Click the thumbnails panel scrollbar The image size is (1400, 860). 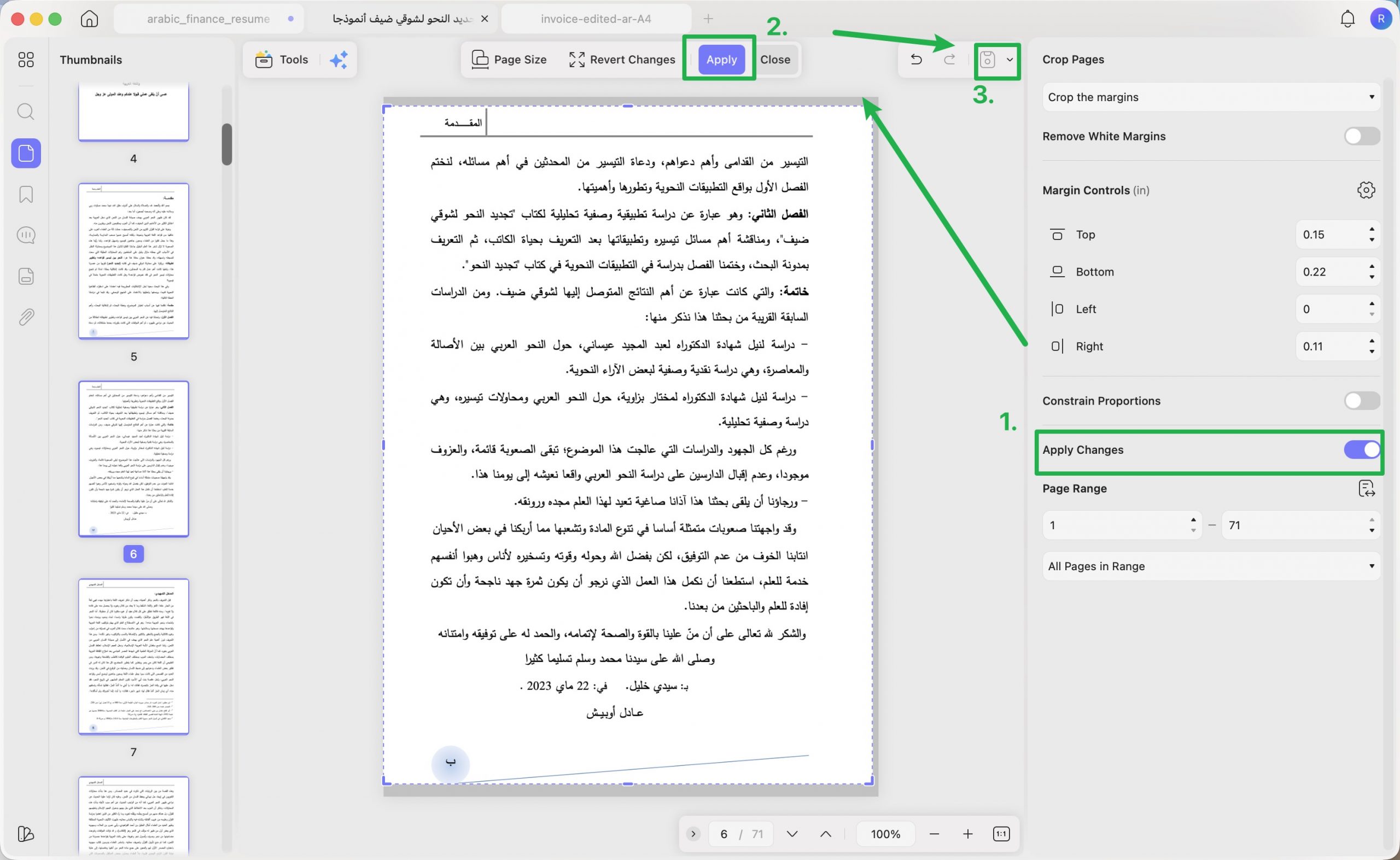(226, 144)
